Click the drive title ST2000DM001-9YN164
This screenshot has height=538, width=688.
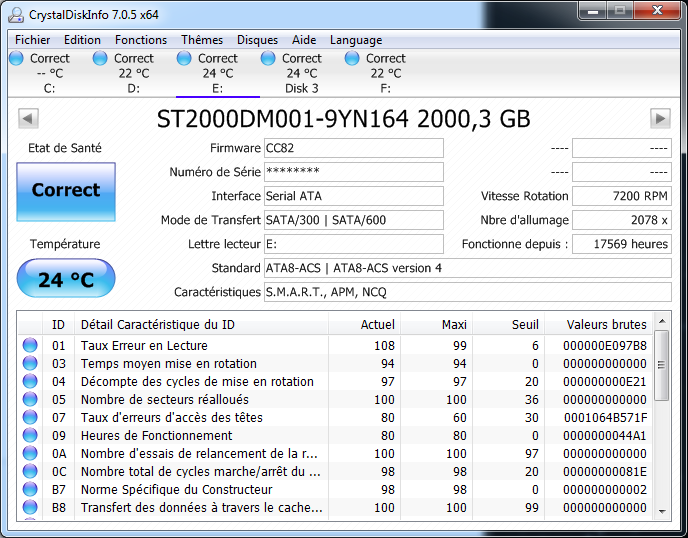(283, 119)
